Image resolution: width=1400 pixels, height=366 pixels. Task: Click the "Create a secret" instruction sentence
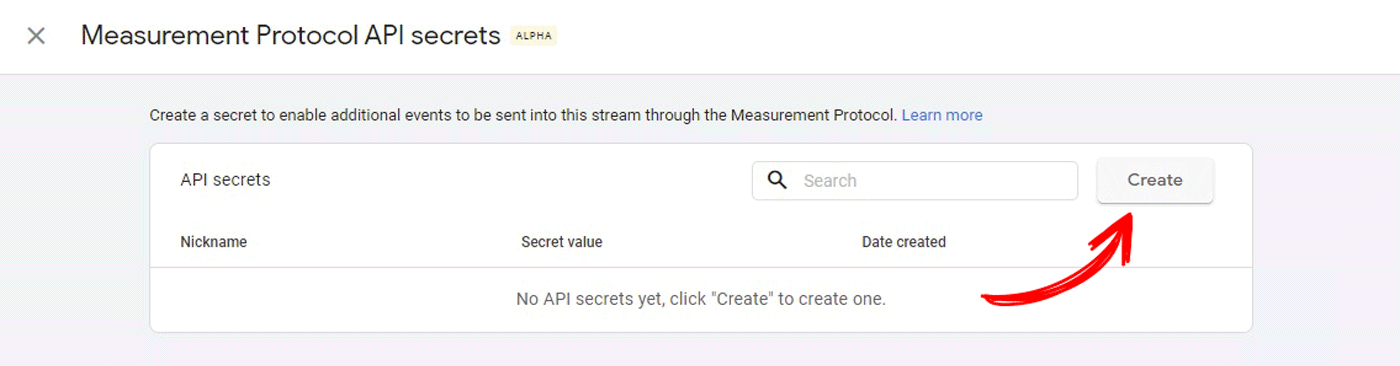(524, 115)
